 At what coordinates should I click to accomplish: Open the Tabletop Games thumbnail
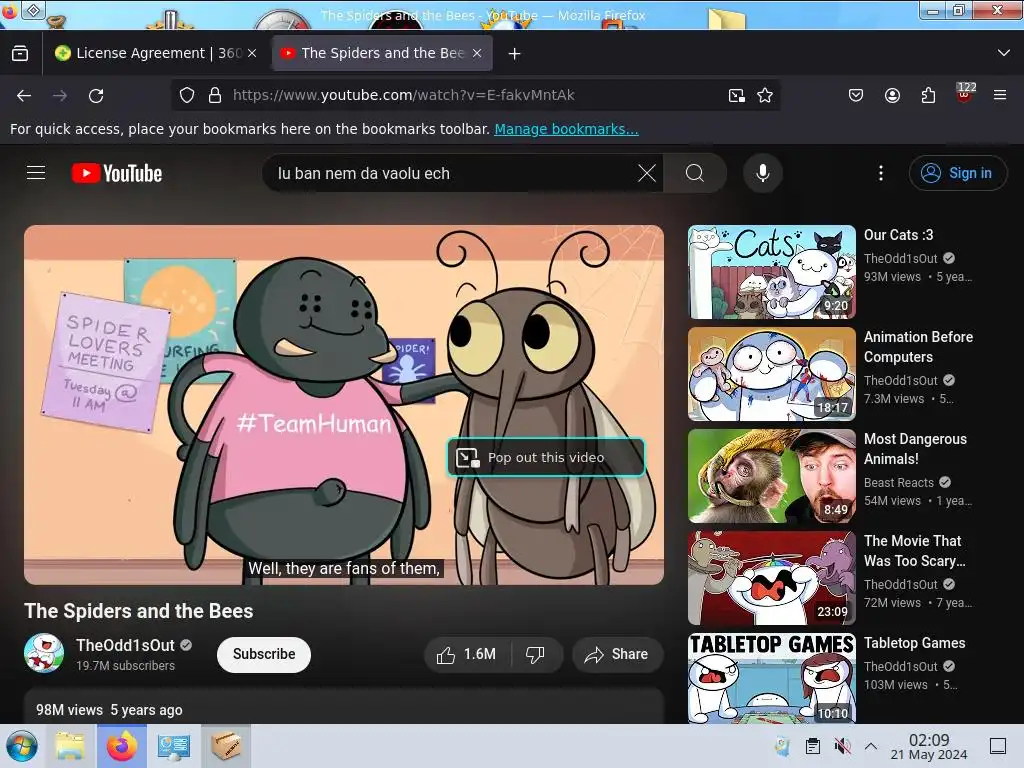[772, 678]
